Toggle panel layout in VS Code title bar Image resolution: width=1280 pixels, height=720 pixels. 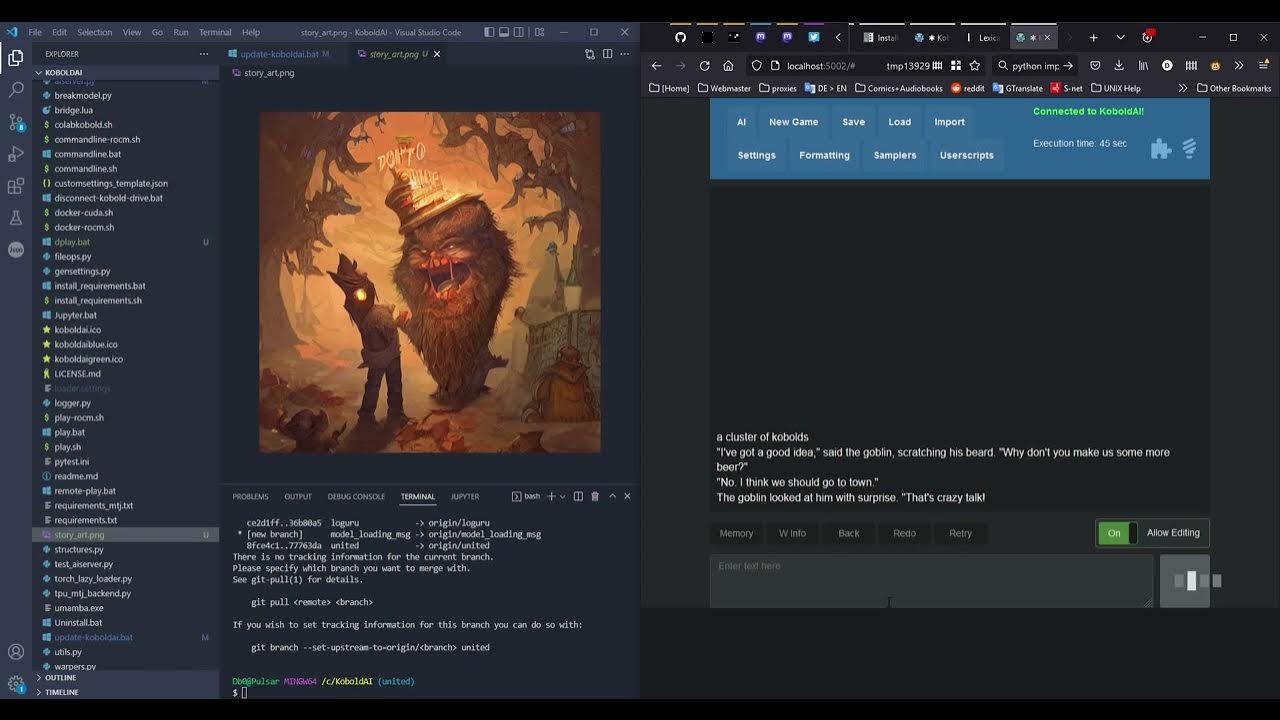pyautogui.click(x=504, y=32)
